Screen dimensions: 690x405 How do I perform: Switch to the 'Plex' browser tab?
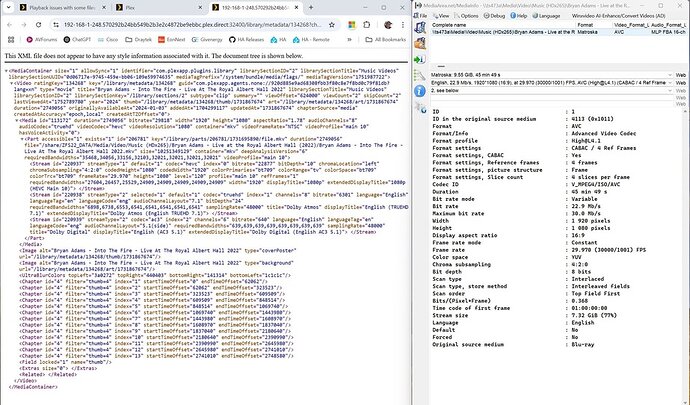click(158, 7)
